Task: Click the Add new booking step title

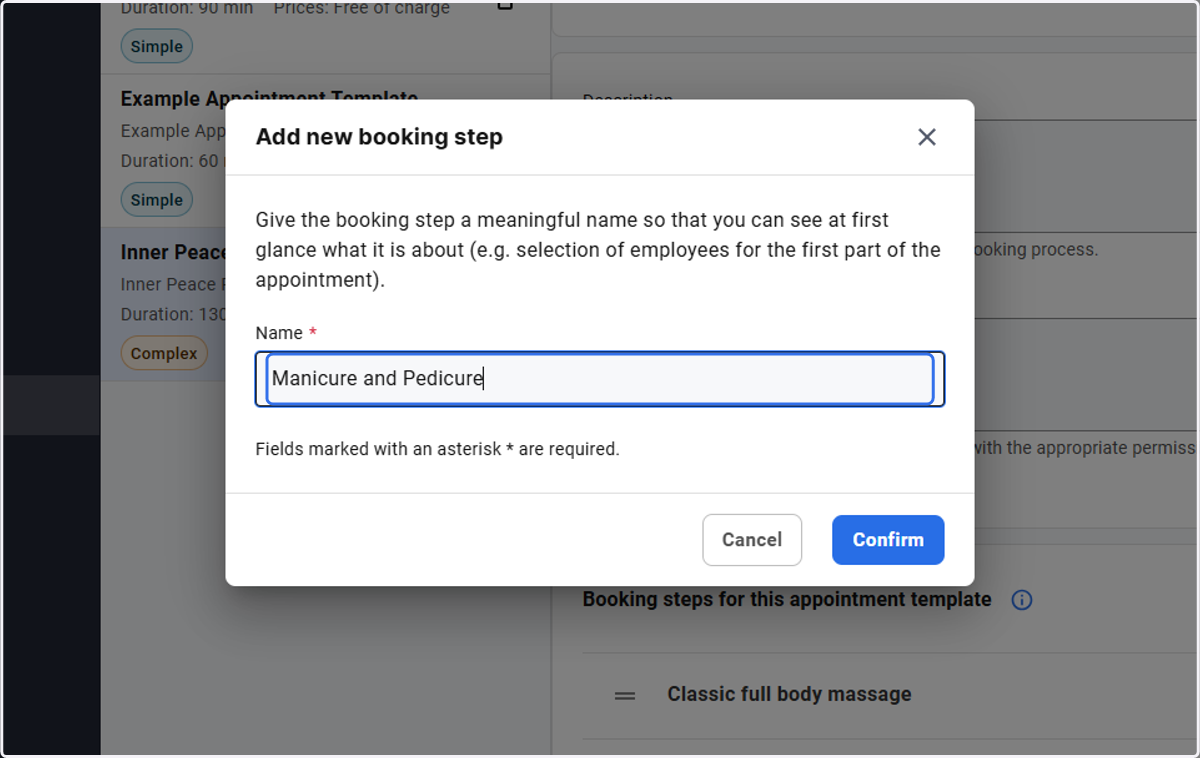Action: [379, 137]
